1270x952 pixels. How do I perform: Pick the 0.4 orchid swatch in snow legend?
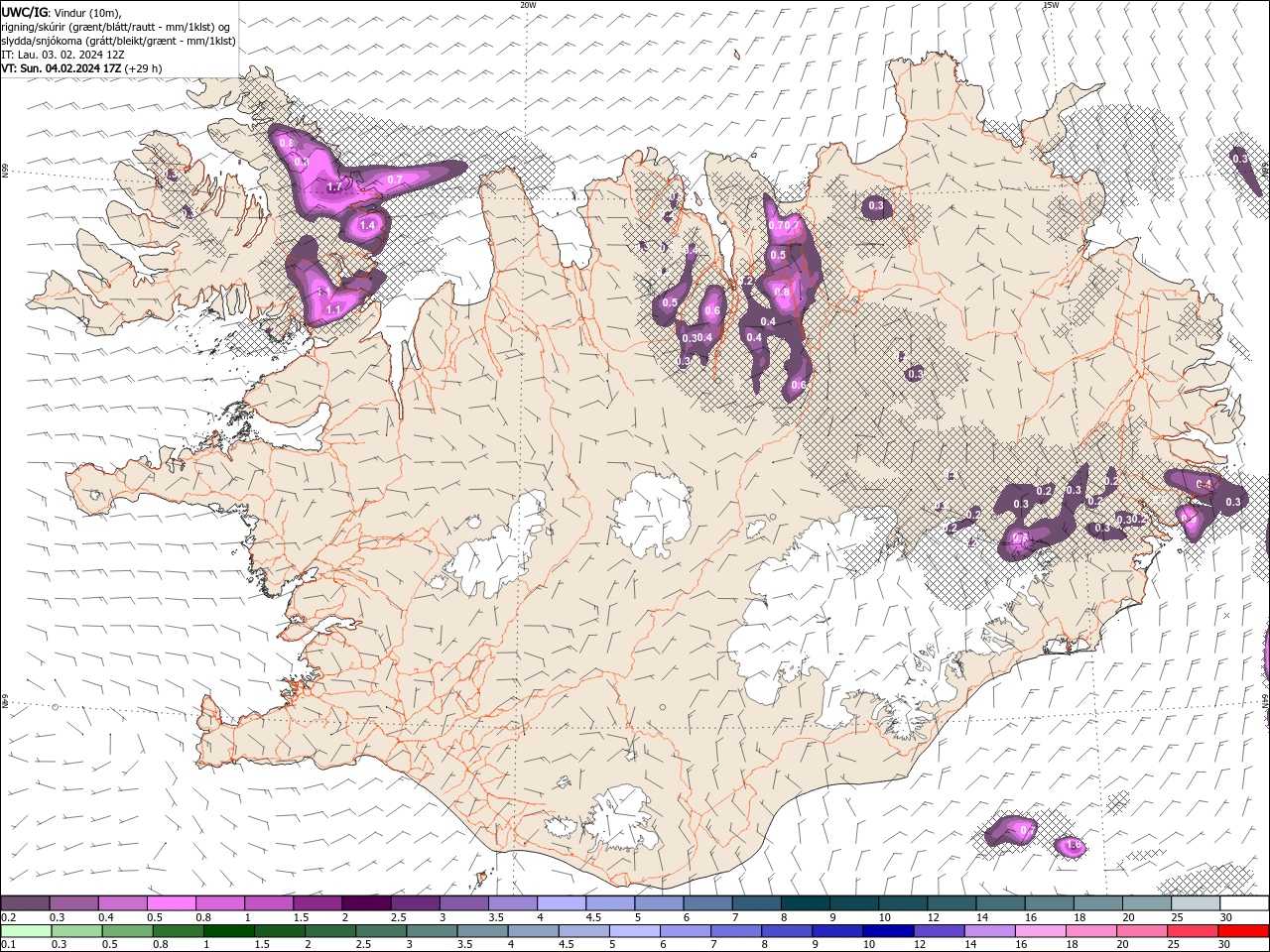click(123, 903)
